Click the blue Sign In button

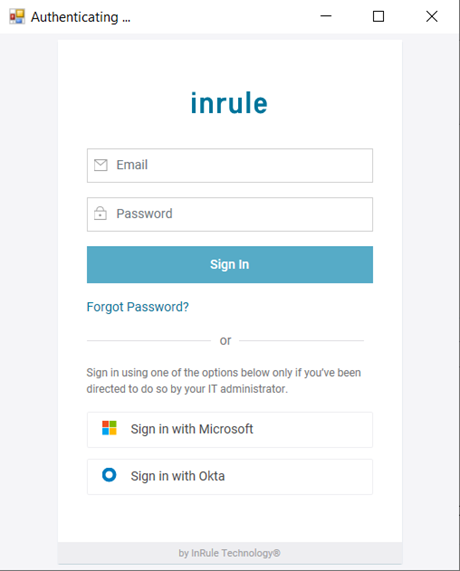230,264
